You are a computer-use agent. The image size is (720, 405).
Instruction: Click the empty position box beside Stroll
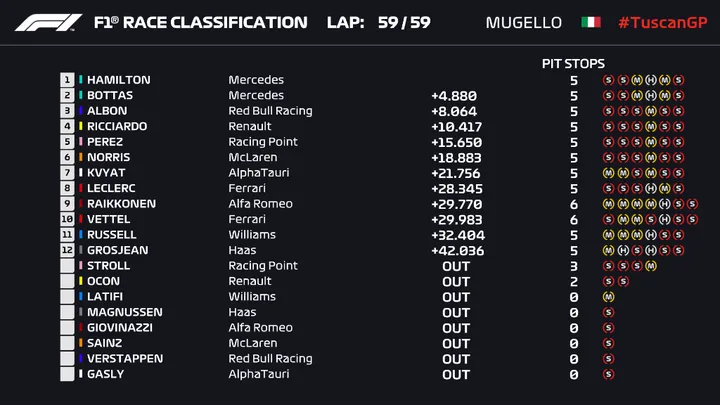(67, 266)
